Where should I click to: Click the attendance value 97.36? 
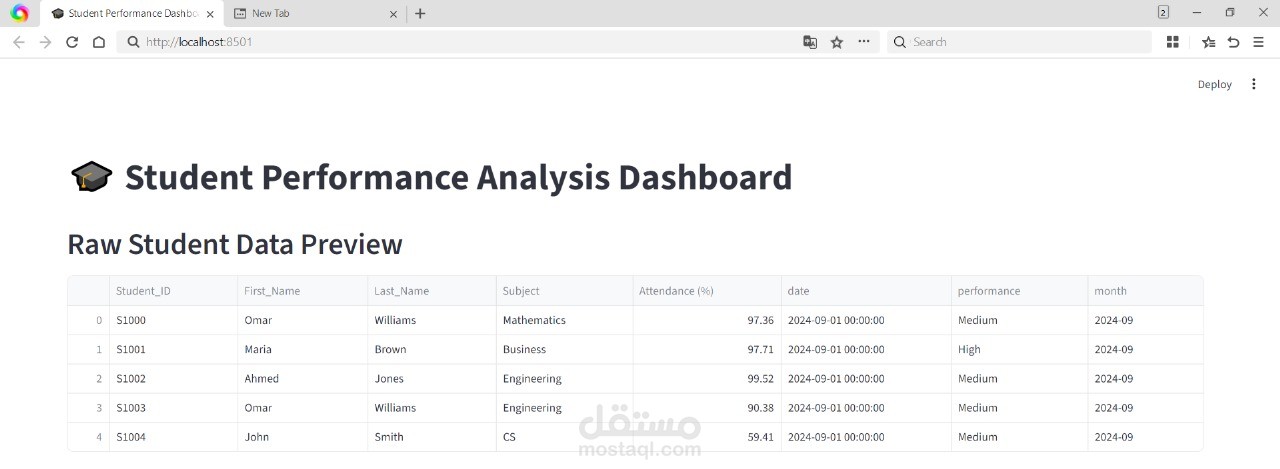707,320
